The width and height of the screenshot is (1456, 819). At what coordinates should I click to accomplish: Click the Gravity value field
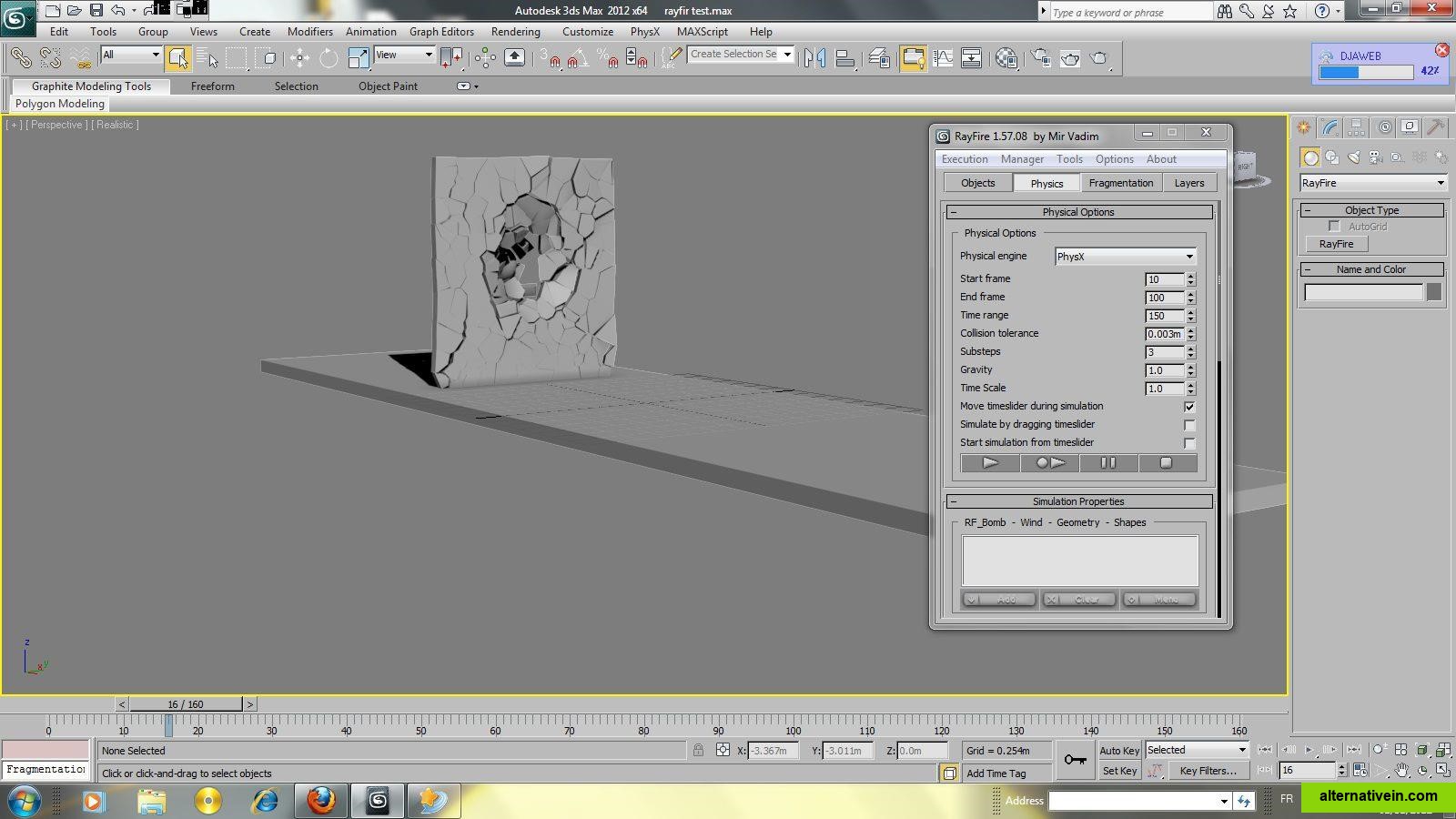[x=1164, y=370]
